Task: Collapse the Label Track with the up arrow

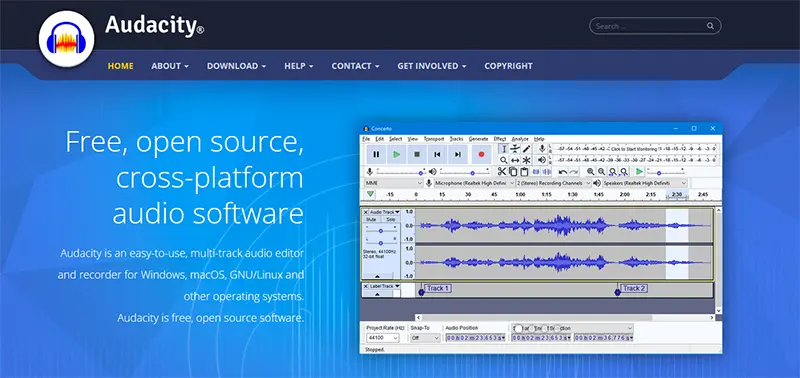Action: (377, 294)
